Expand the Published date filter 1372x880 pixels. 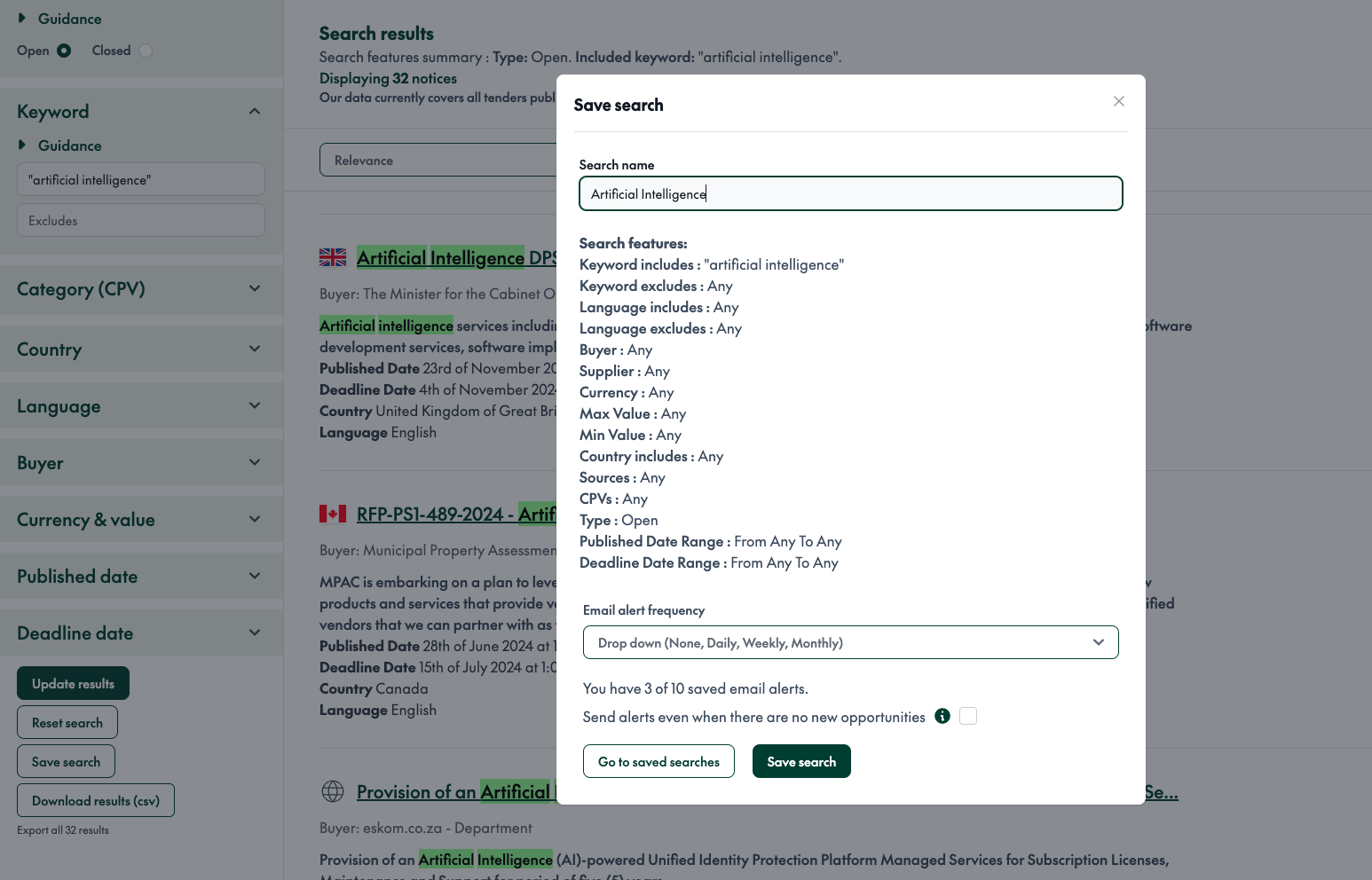click(255, 577)
